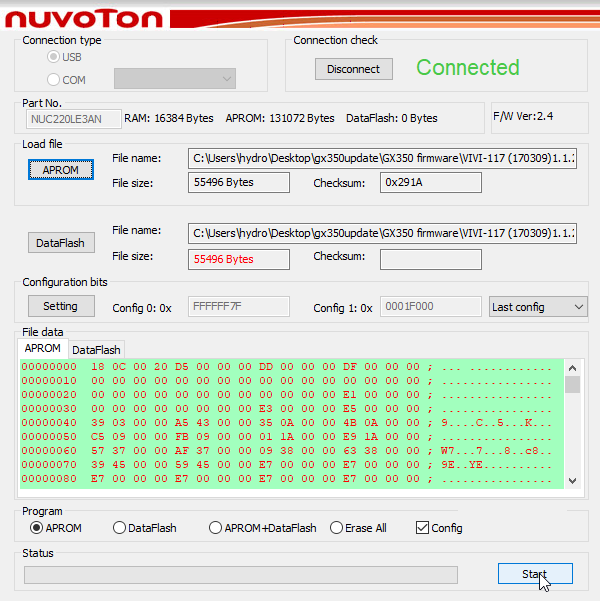Click the APROM file name path field

coord(382,159)
